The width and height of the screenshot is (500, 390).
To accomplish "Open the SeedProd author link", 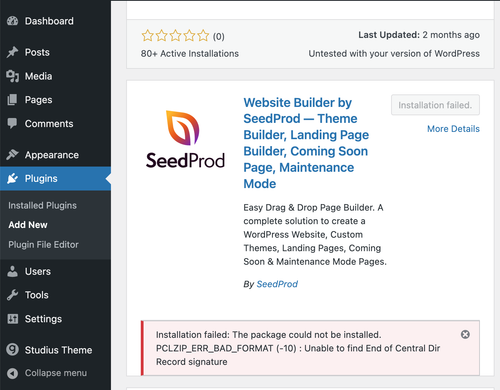I will point(277,284).
